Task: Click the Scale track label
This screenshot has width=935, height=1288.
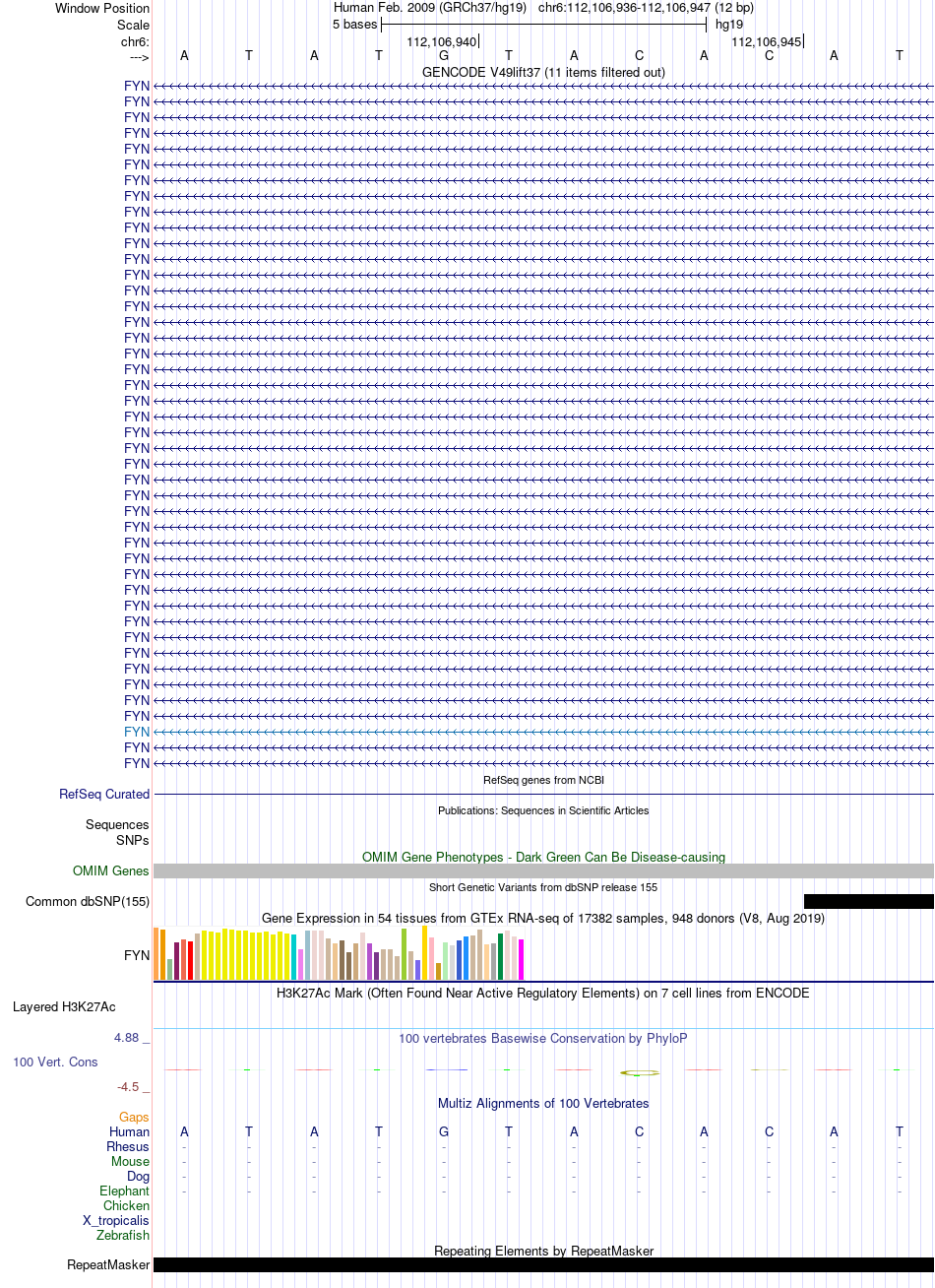Action: coord(133,25)
